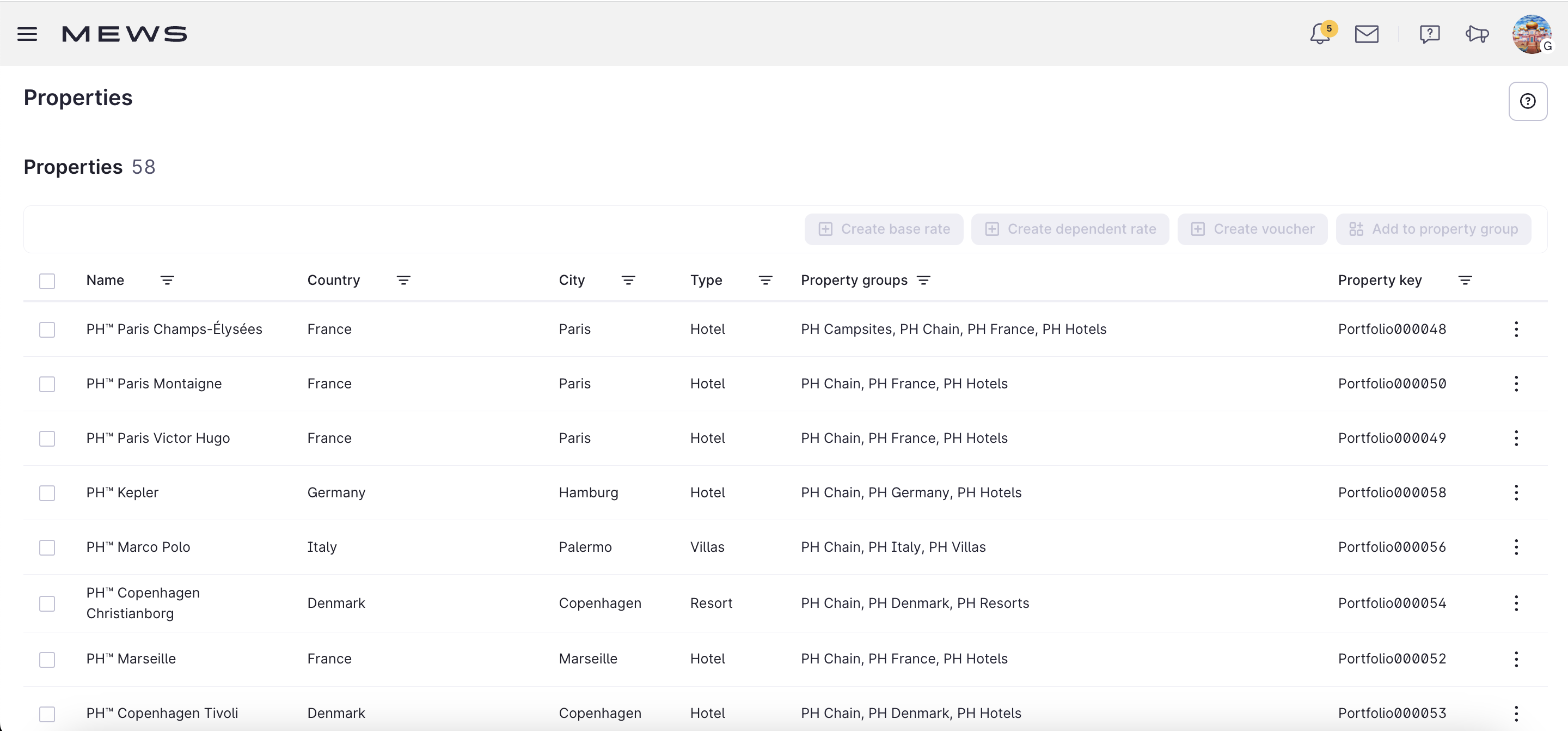This screenshot has height=731, width=1568.
Task: Filter the Property groups column
Action: tap(924, 280)
